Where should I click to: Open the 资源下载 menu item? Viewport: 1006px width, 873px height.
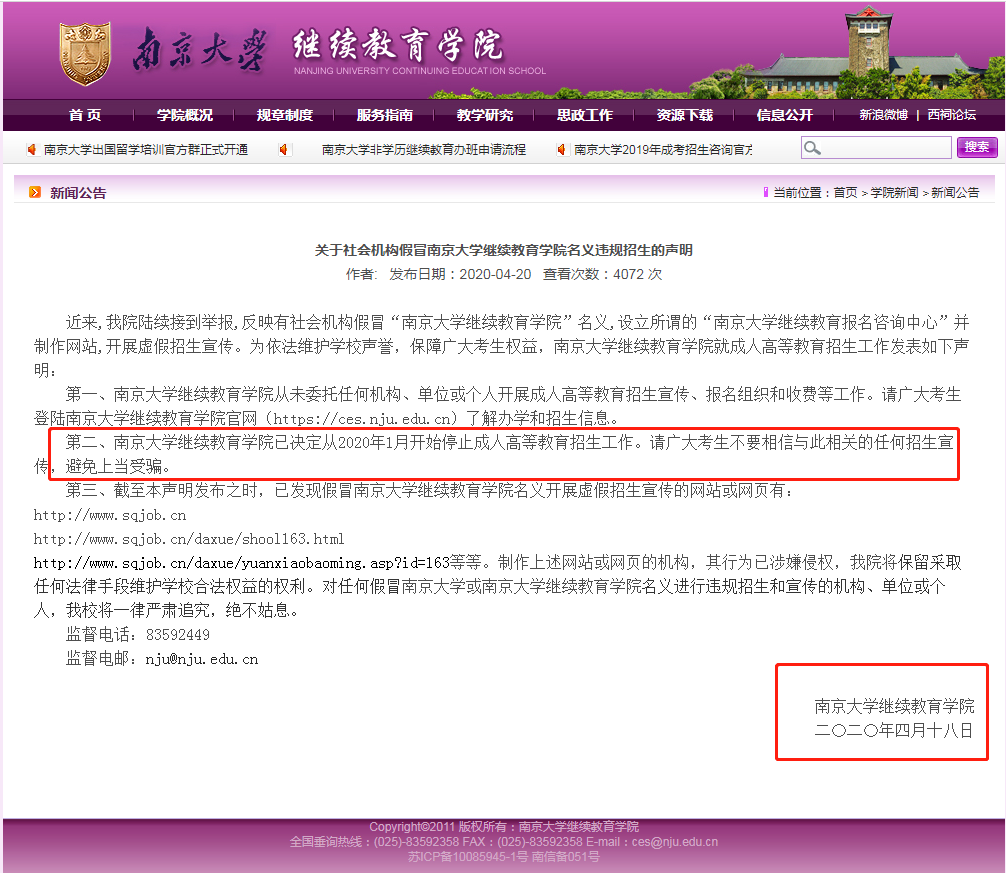coord(685,115)
